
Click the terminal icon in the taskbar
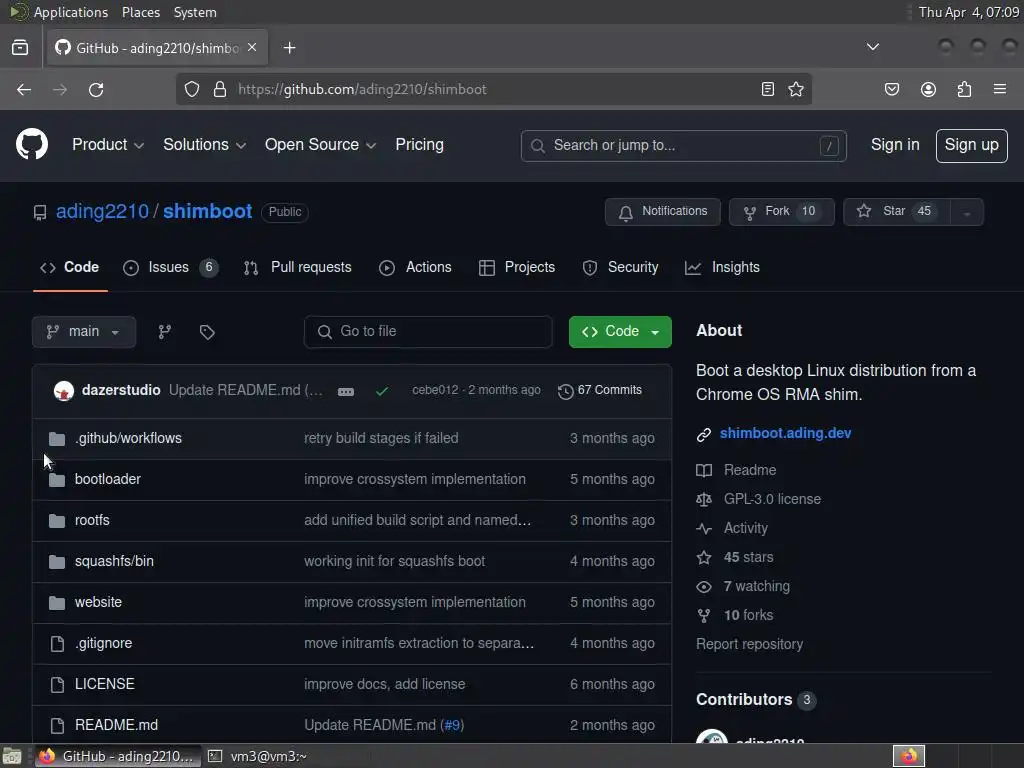(215, 756)
